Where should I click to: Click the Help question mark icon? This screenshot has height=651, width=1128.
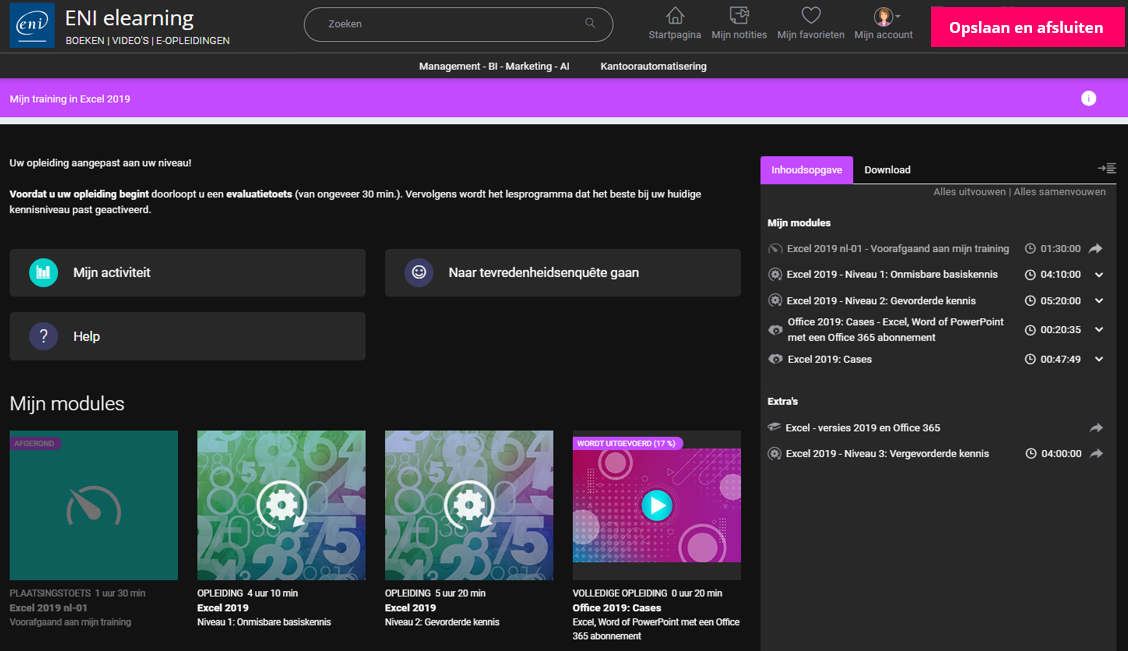click(x=43, y=336)
